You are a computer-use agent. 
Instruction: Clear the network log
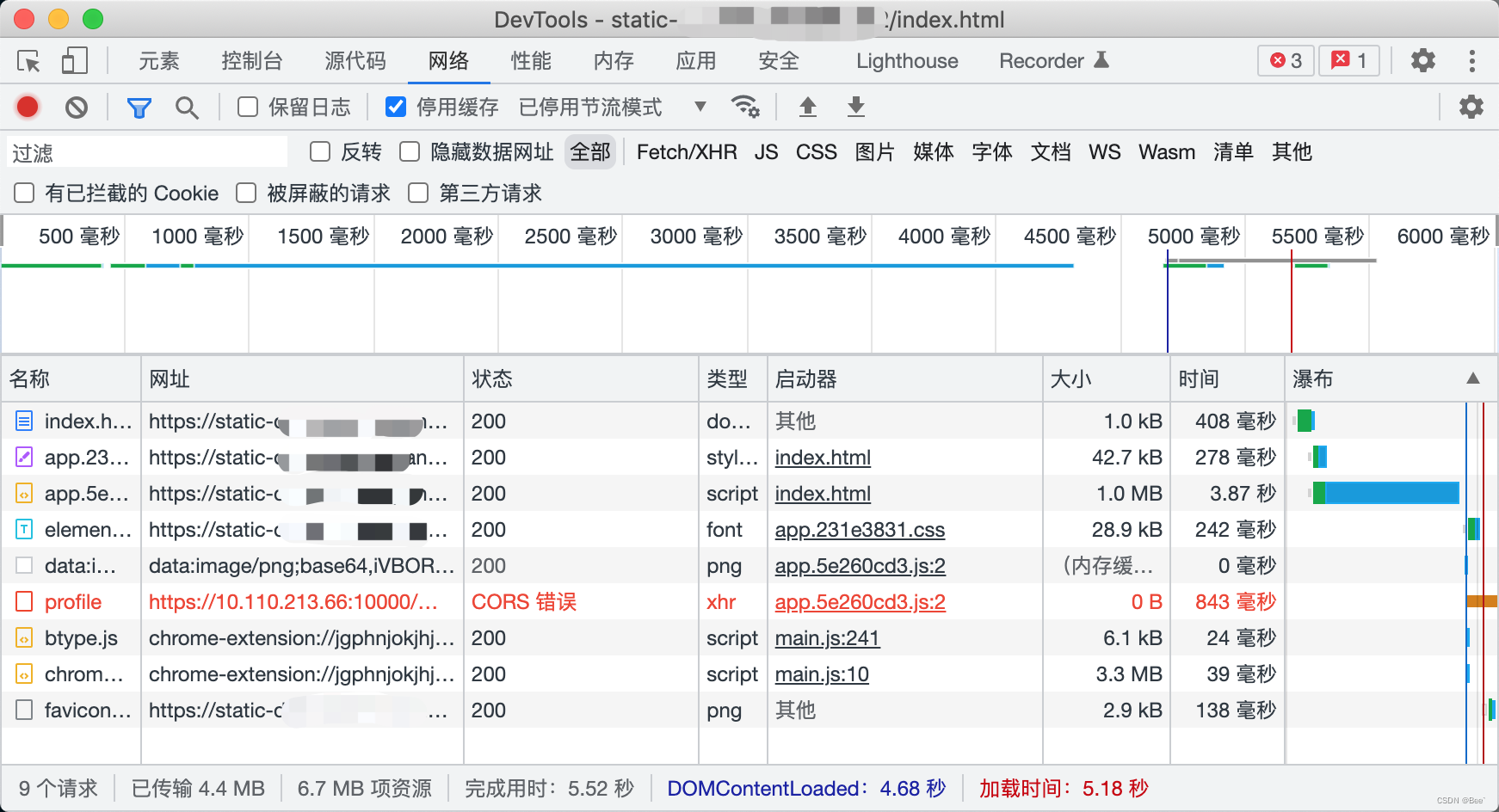77,107
